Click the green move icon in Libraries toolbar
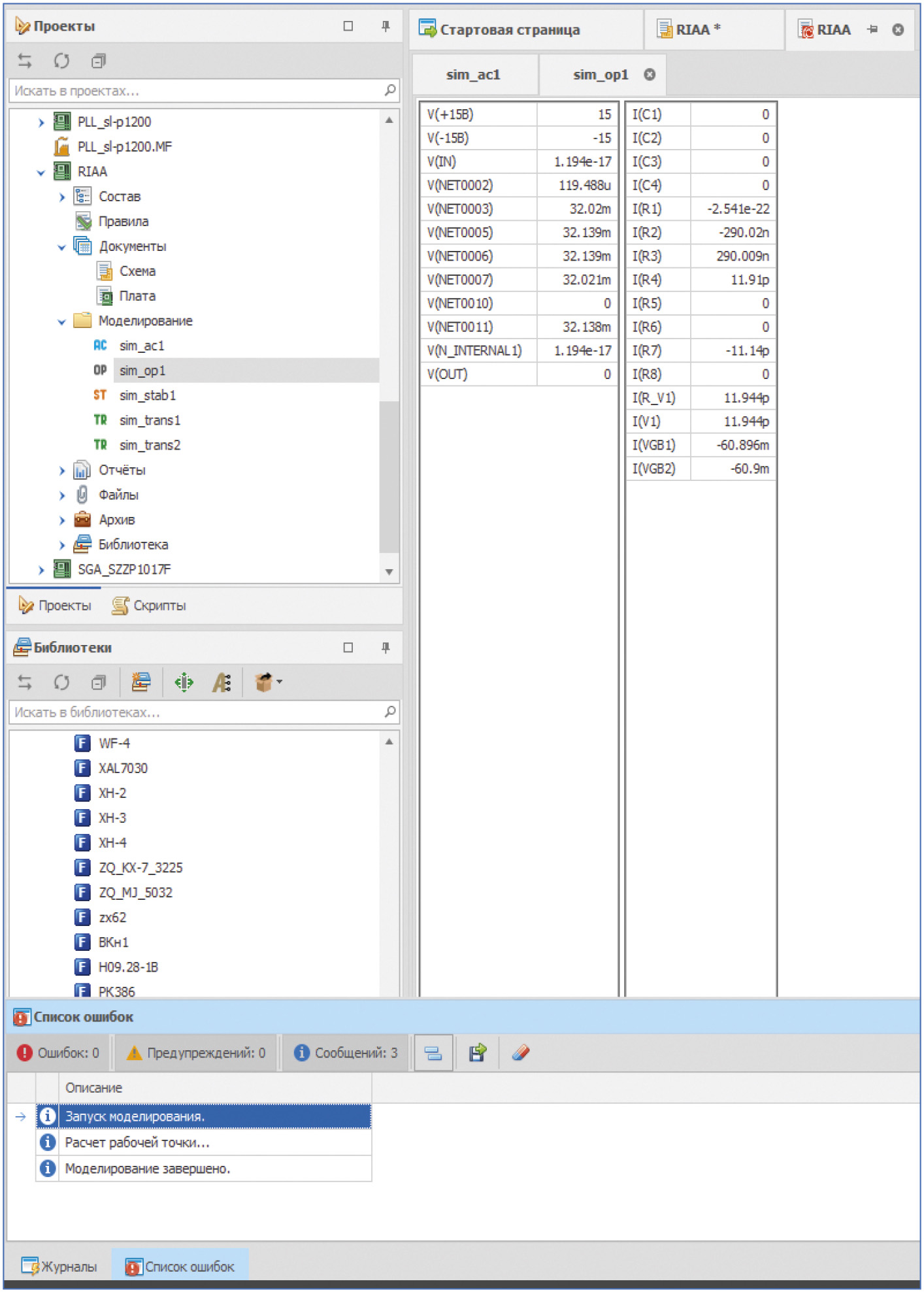This screenshot has height=1292, width=924. (184, 683)
